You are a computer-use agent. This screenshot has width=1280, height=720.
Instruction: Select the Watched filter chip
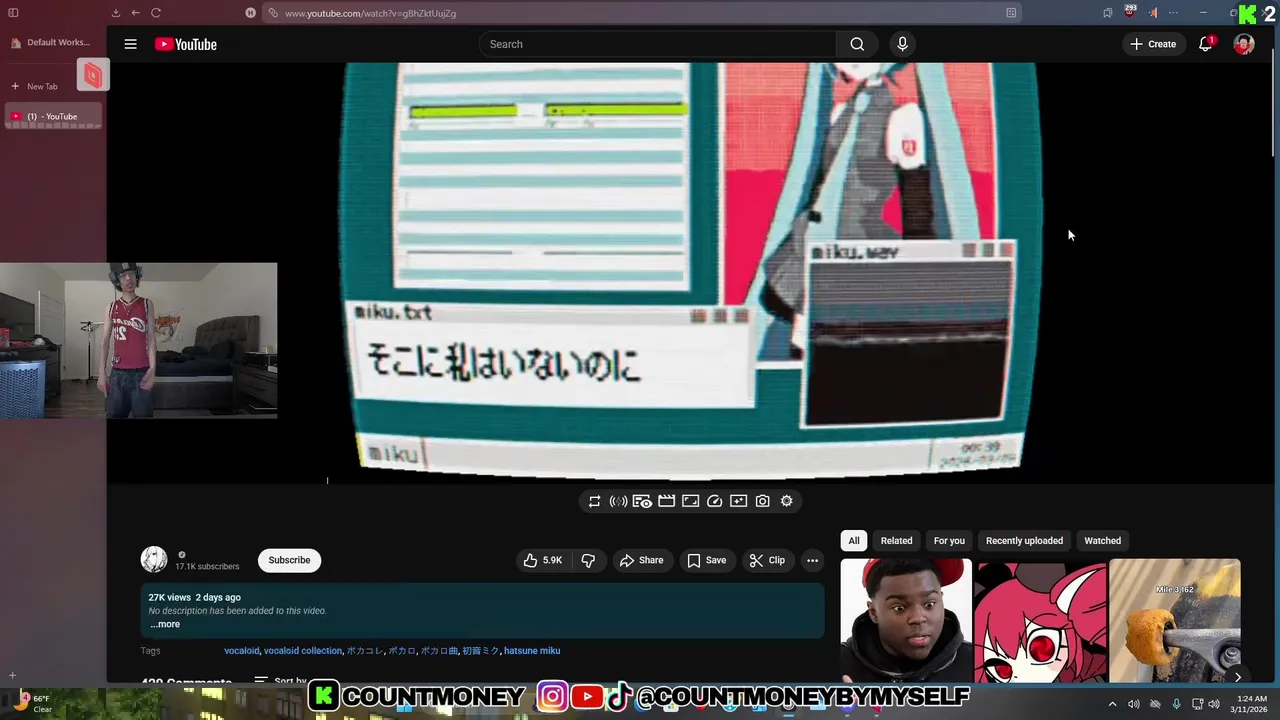pyautogui.click(x=1103, y=541)
